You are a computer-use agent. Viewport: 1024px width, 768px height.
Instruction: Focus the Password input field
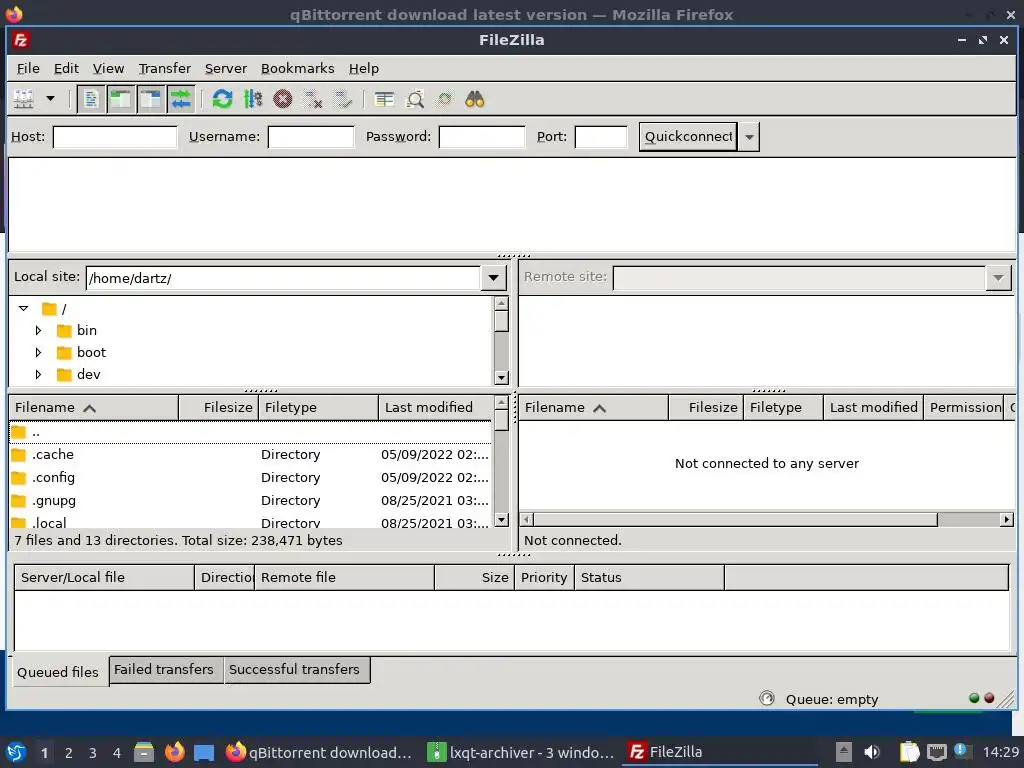click(x=482, y=137)
